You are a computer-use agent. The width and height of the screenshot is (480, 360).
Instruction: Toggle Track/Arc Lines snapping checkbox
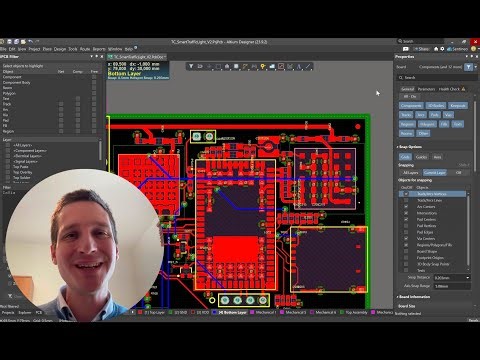[x=406, y=200]
